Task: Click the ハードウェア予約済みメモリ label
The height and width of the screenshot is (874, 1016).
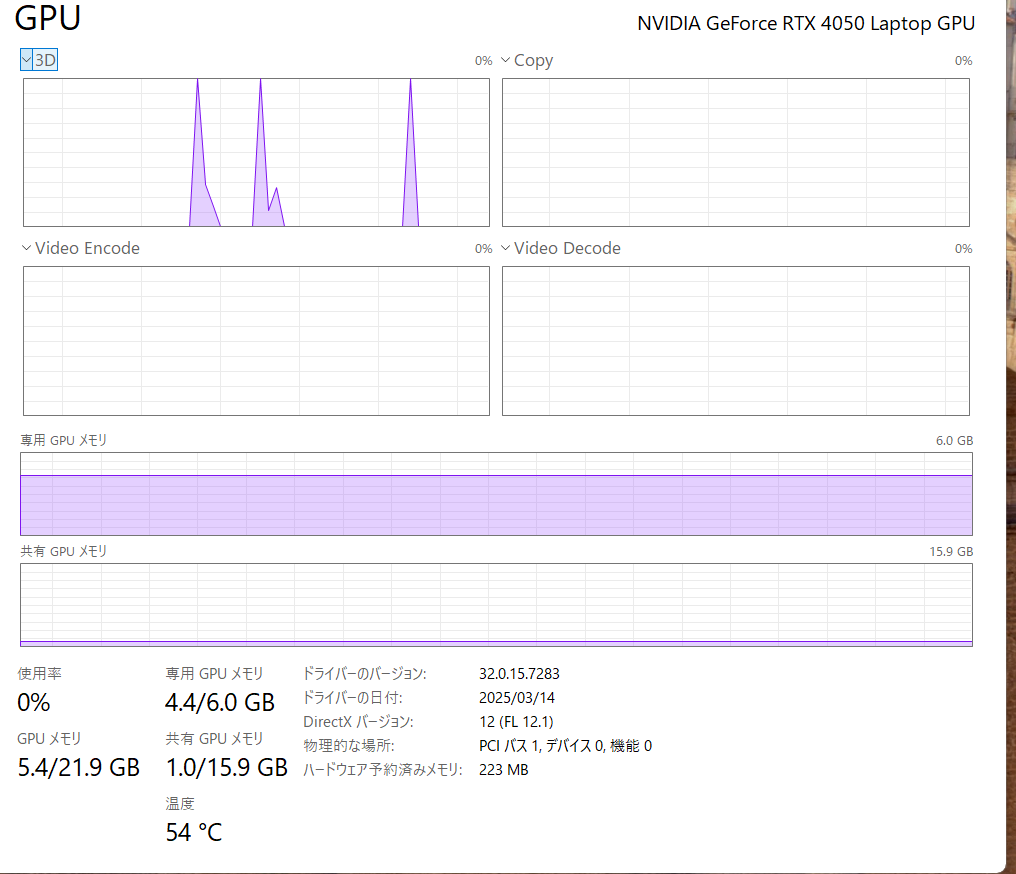Action: 382,770
